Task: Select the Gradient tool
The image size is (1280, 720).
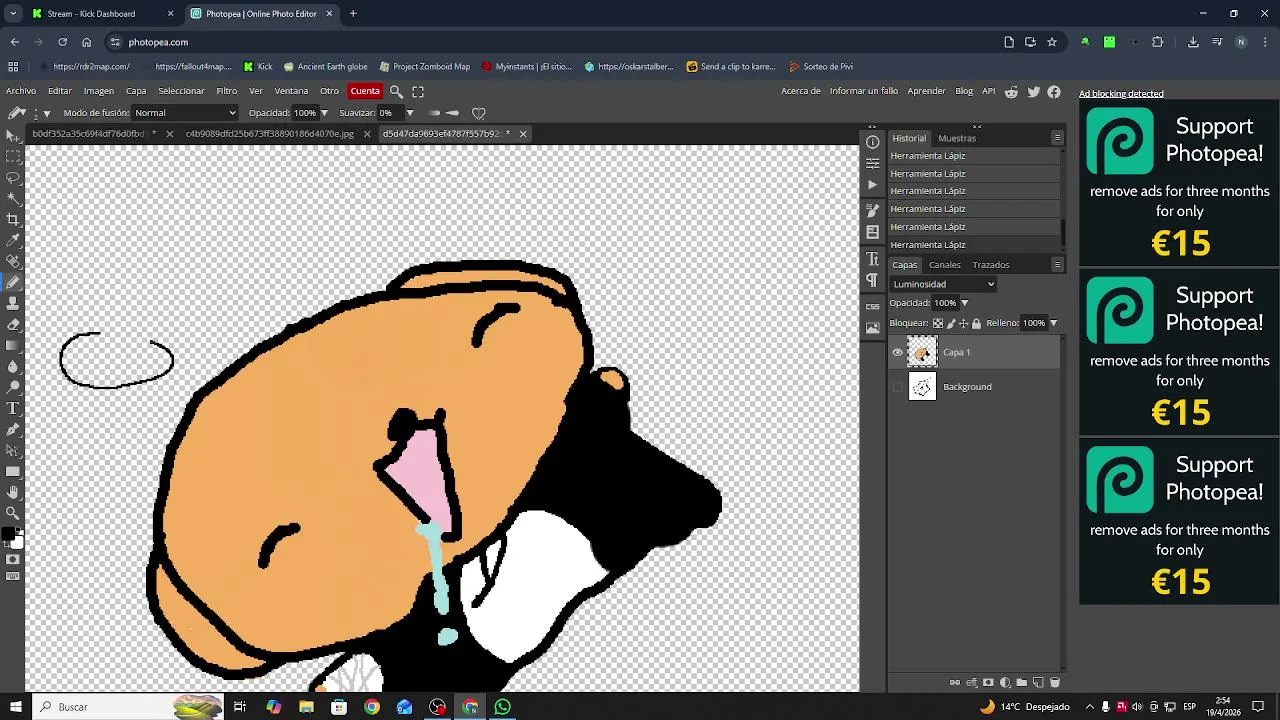Action: coord(13,345)
